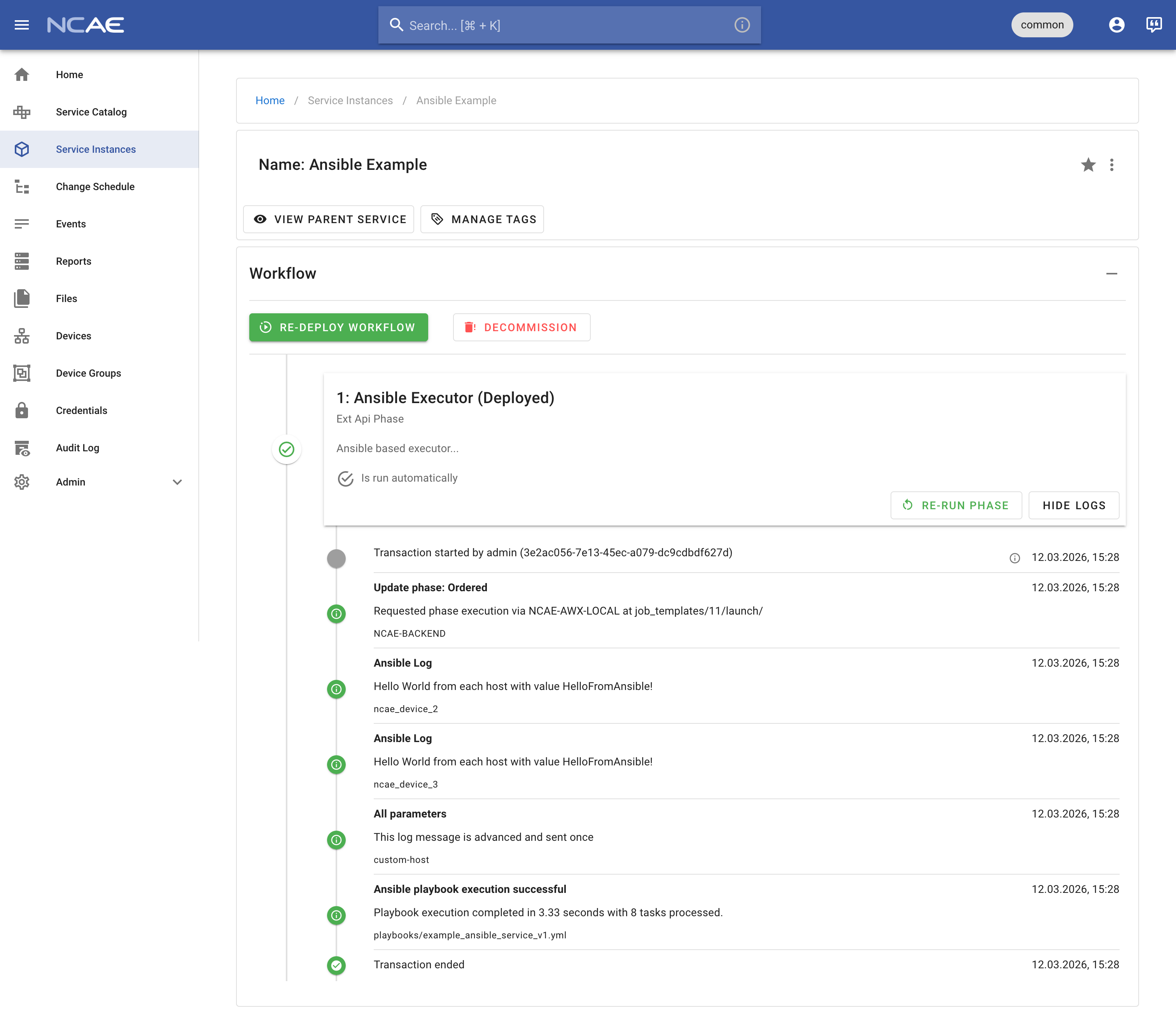This screenshot has height=1013, width=1176.
Task: Click View Parent Service button
Action: point(329,220)
